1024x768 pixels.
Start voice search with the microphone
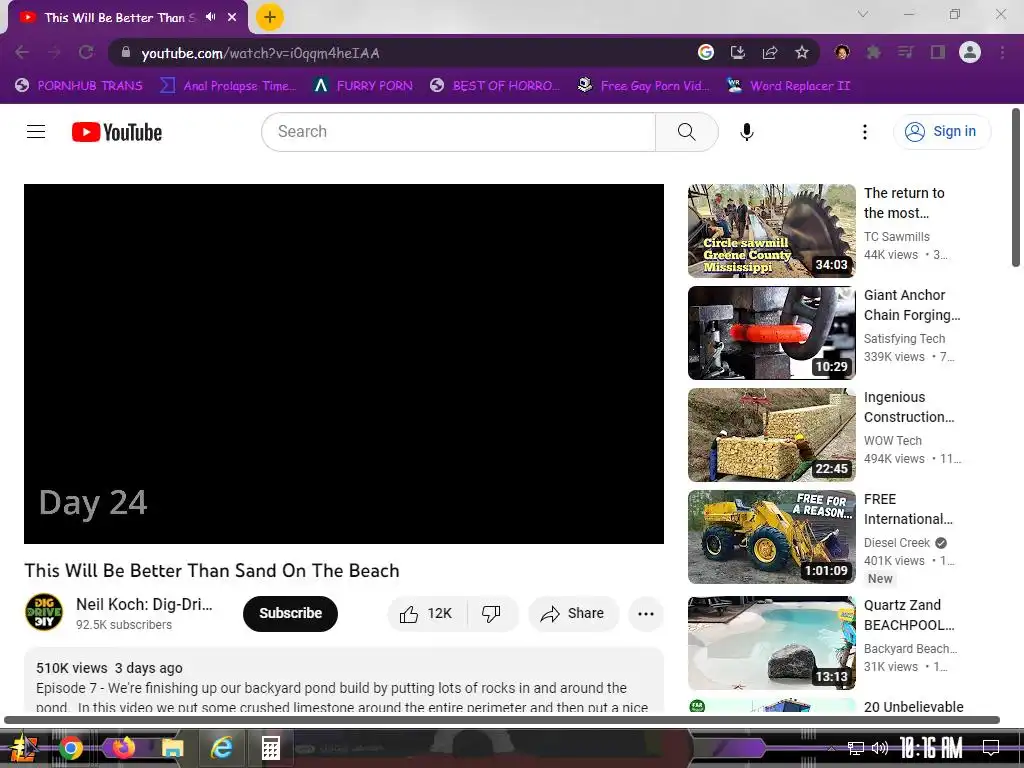click(746, 132)
